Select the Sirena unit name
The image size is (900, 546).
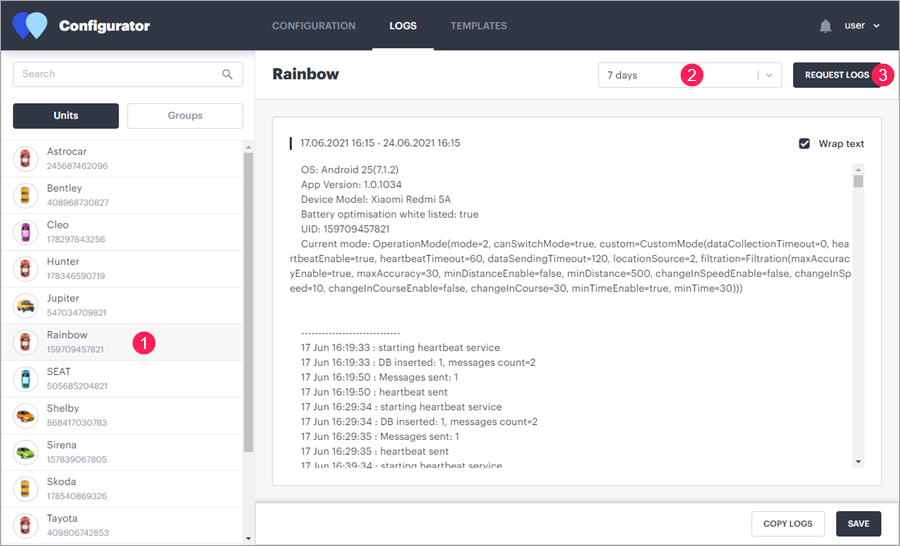click(x=61, y=445)
